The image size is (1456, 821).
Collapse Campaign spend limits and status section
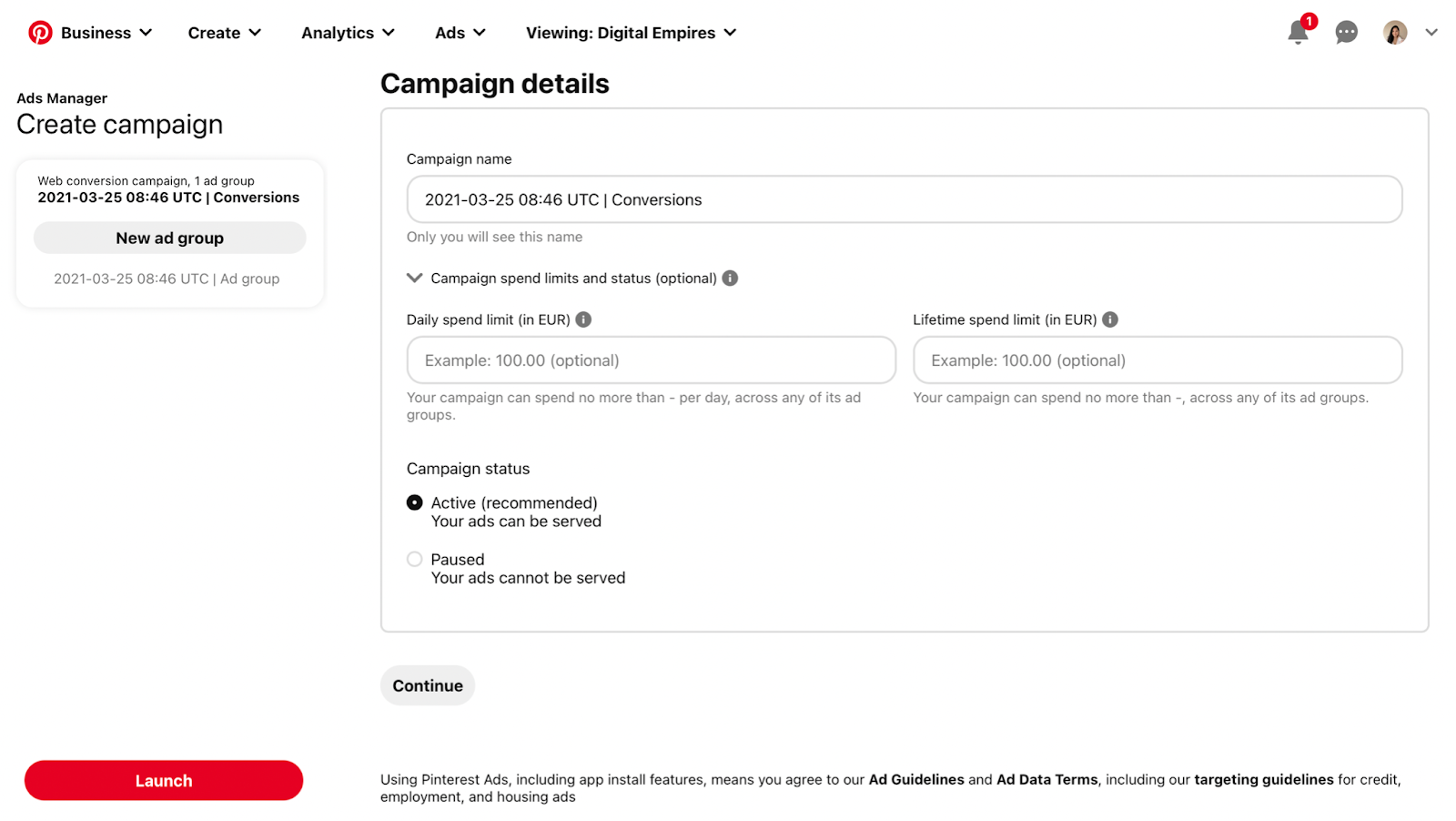415,279
